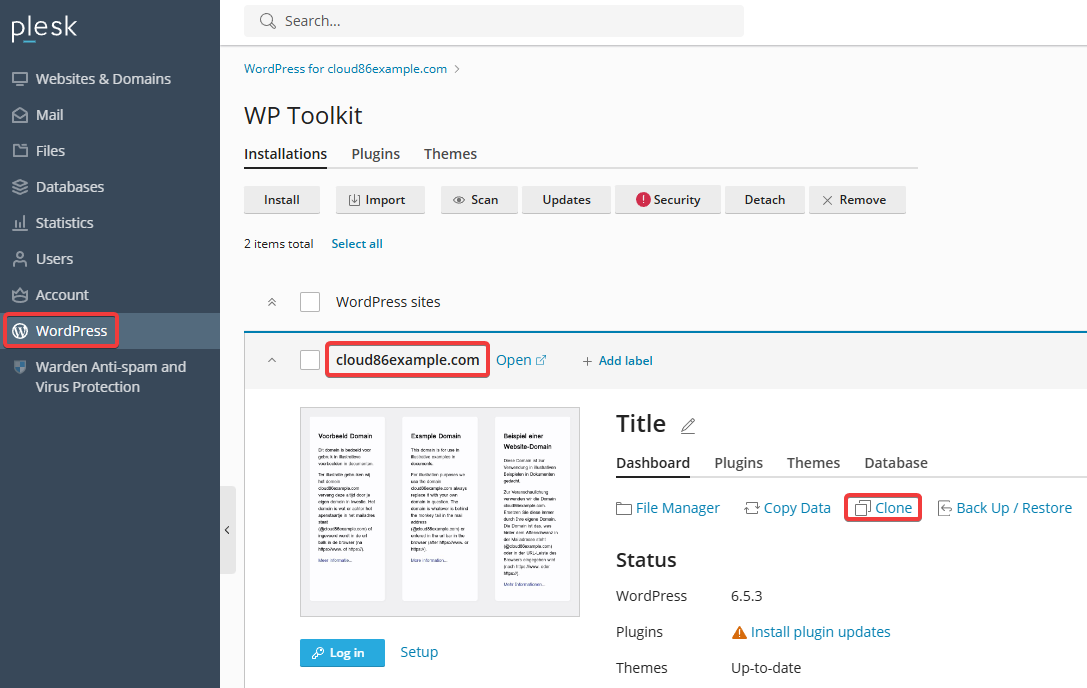Click the Databases stack icon
1087x688 pixels.
(x=20, y=187)
